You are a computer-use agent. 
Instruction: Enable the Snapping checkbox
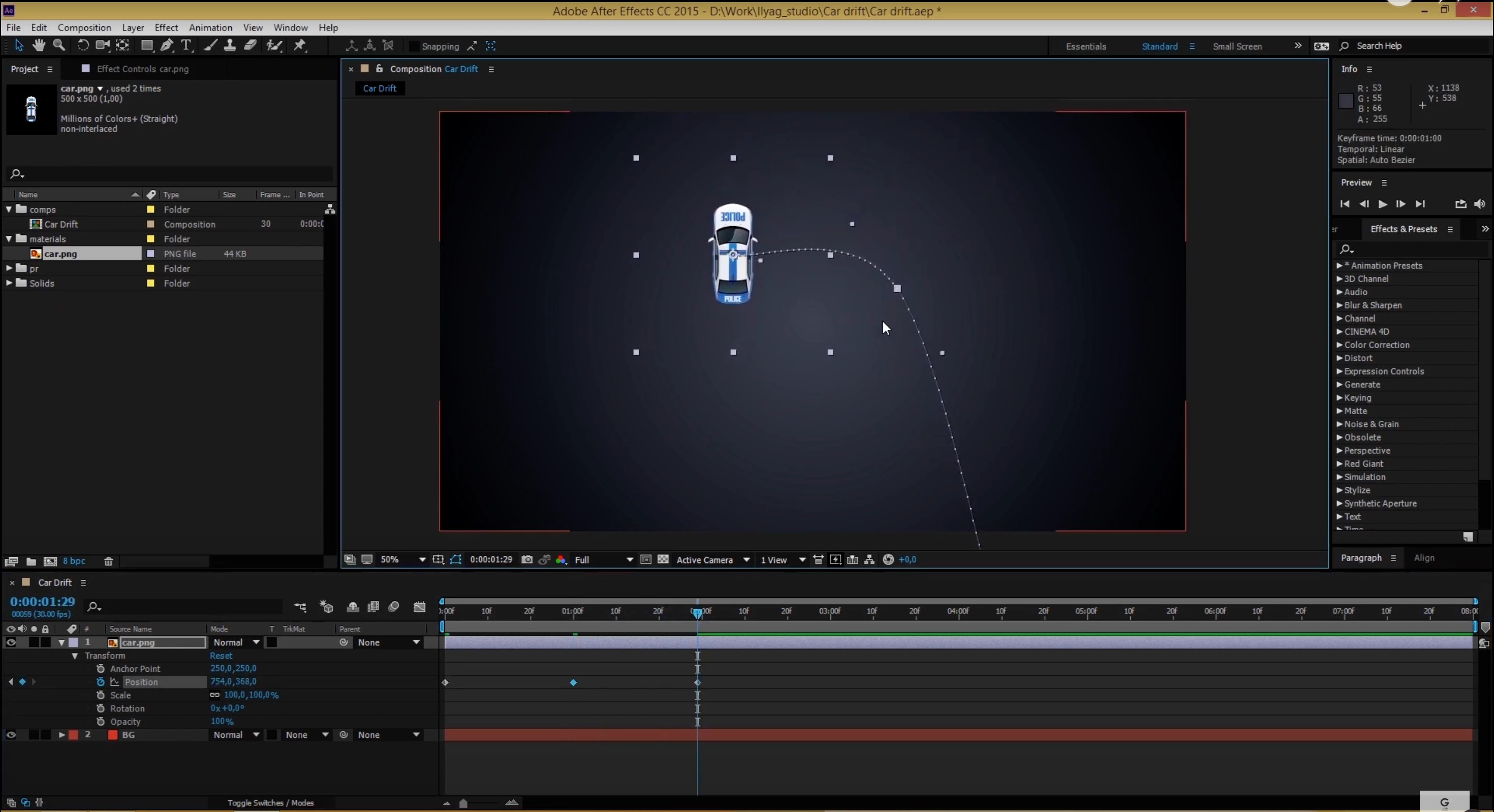point(414,46)
